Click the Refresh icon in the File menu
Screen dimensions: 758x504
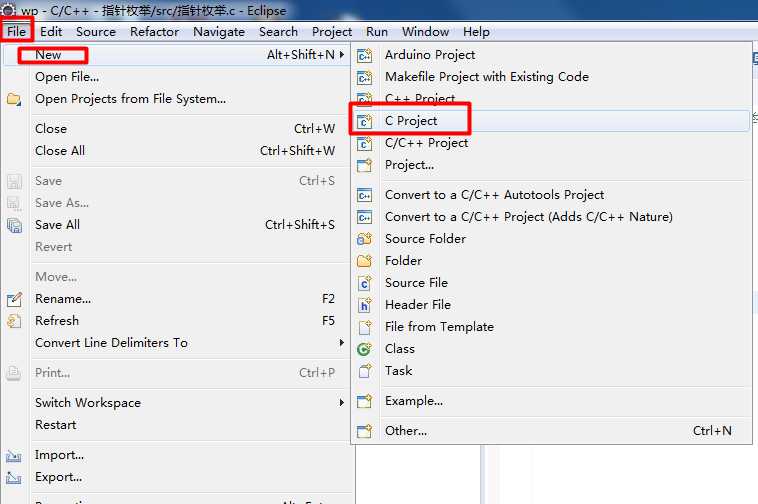(x=14, y=321)
